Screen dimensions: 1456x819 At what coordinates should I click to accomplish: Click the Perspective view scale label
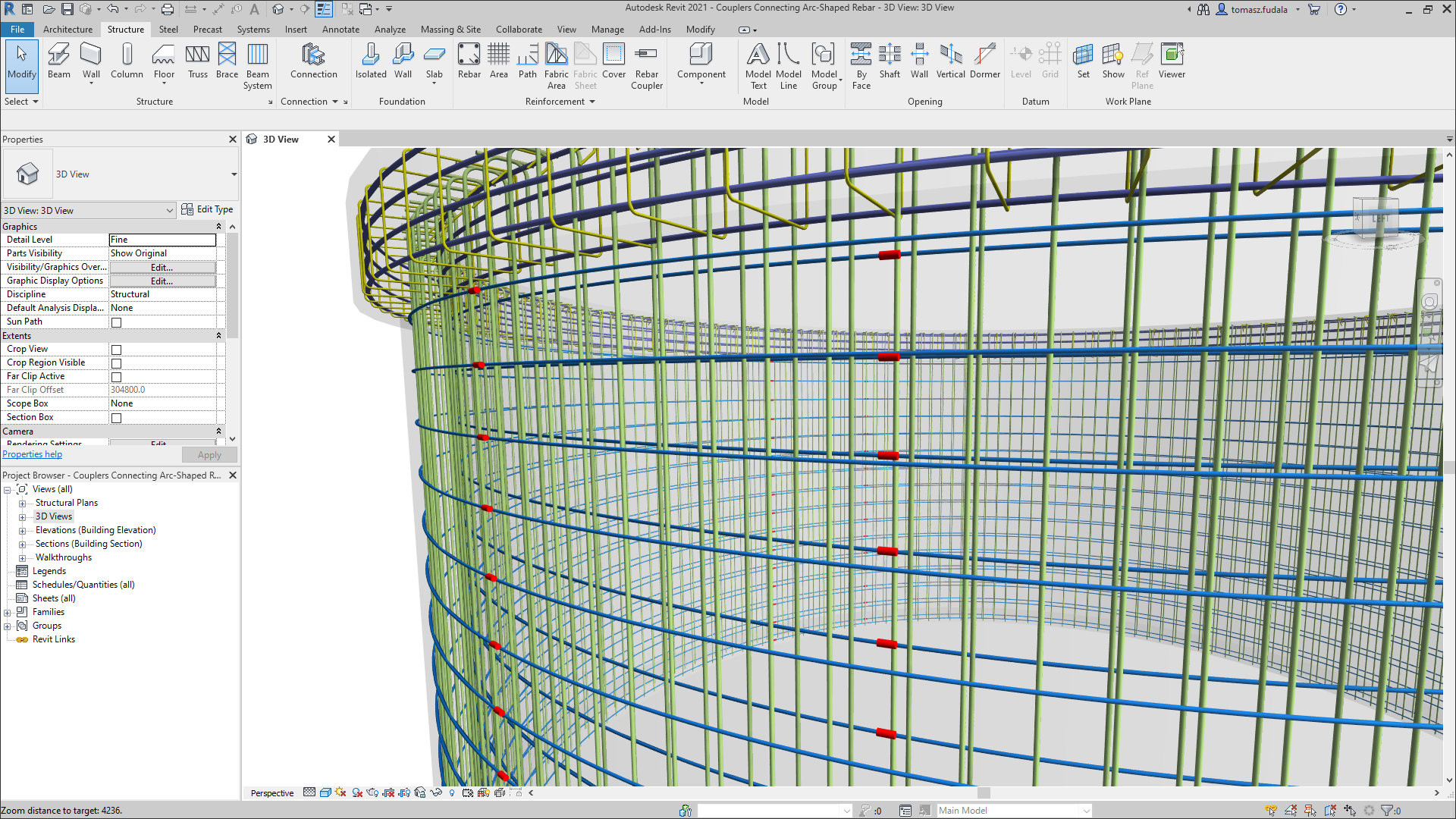coord(272,793)
